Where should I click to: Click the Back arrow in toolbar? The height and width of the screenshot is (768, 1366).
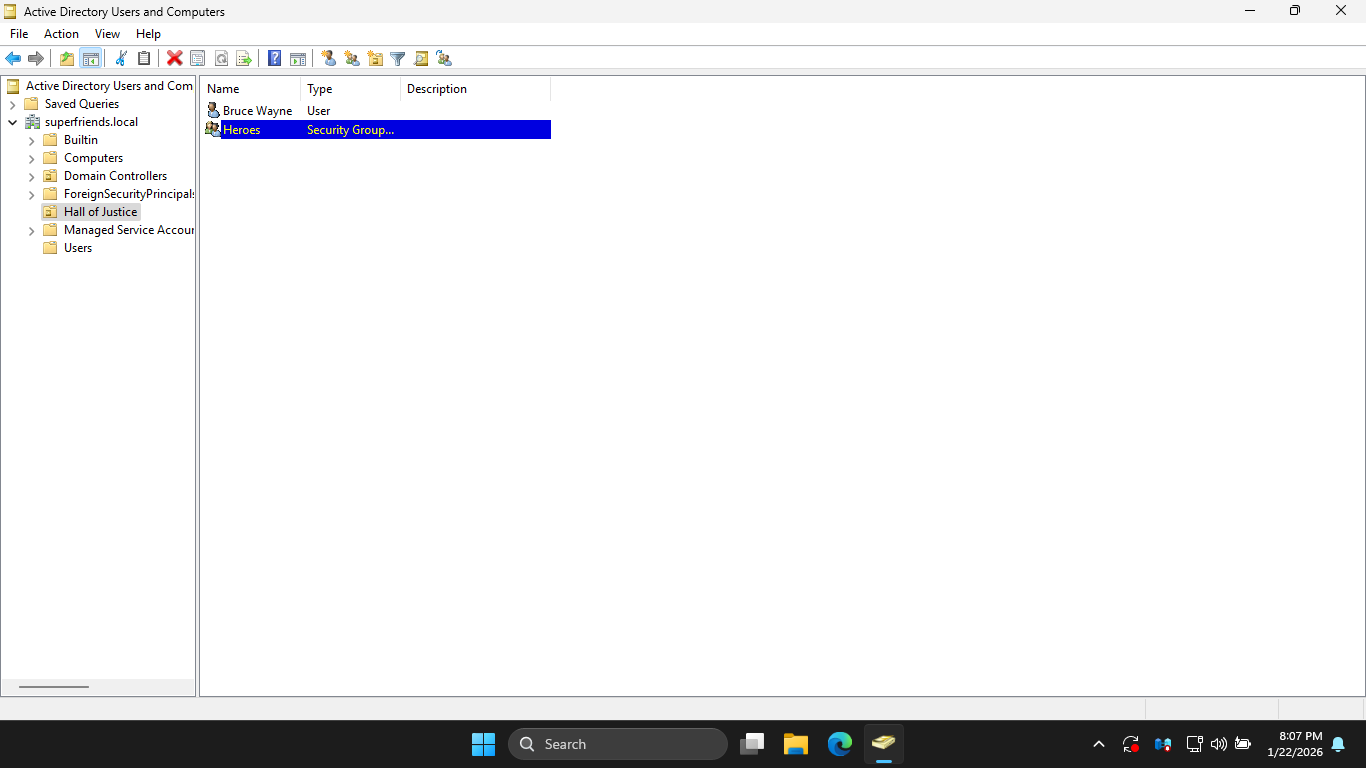13,59
